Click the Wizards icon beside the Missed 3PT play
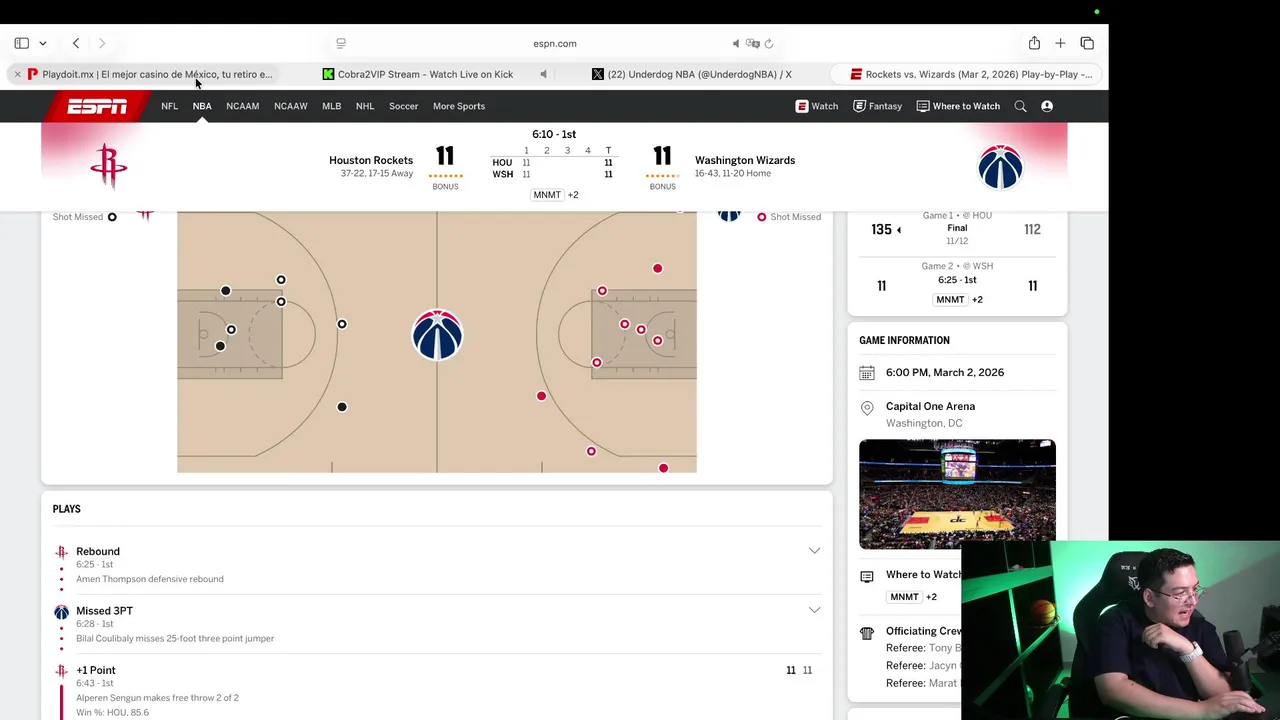Screen dimensions: 1280x720 [61, 611]
